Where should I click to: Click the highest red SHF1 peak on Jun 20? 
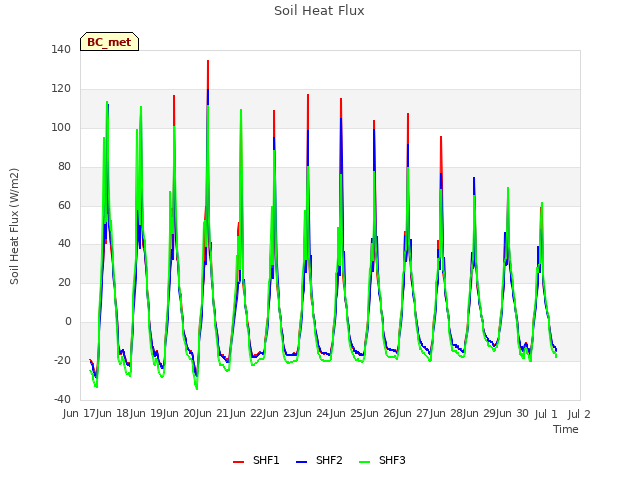click(208, 61)
